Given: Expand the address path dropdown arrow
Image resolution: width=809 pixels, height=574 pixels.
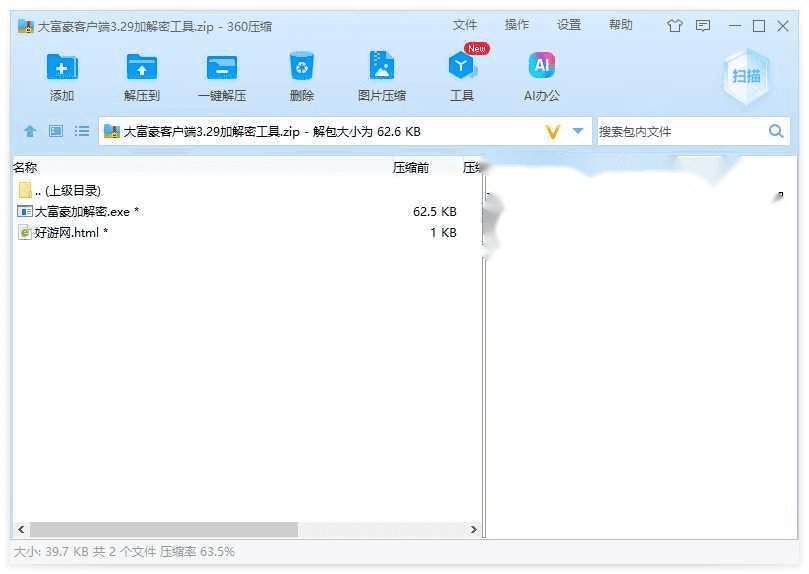Looking at the screenshot, I should 578,131.
